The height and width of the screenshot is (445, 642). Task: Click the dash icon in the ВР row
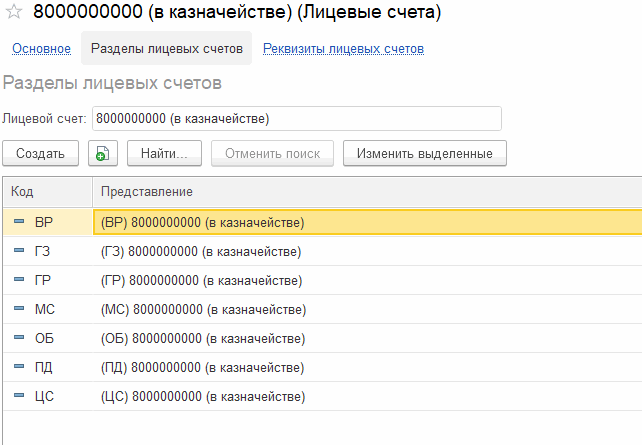(19, 221)
